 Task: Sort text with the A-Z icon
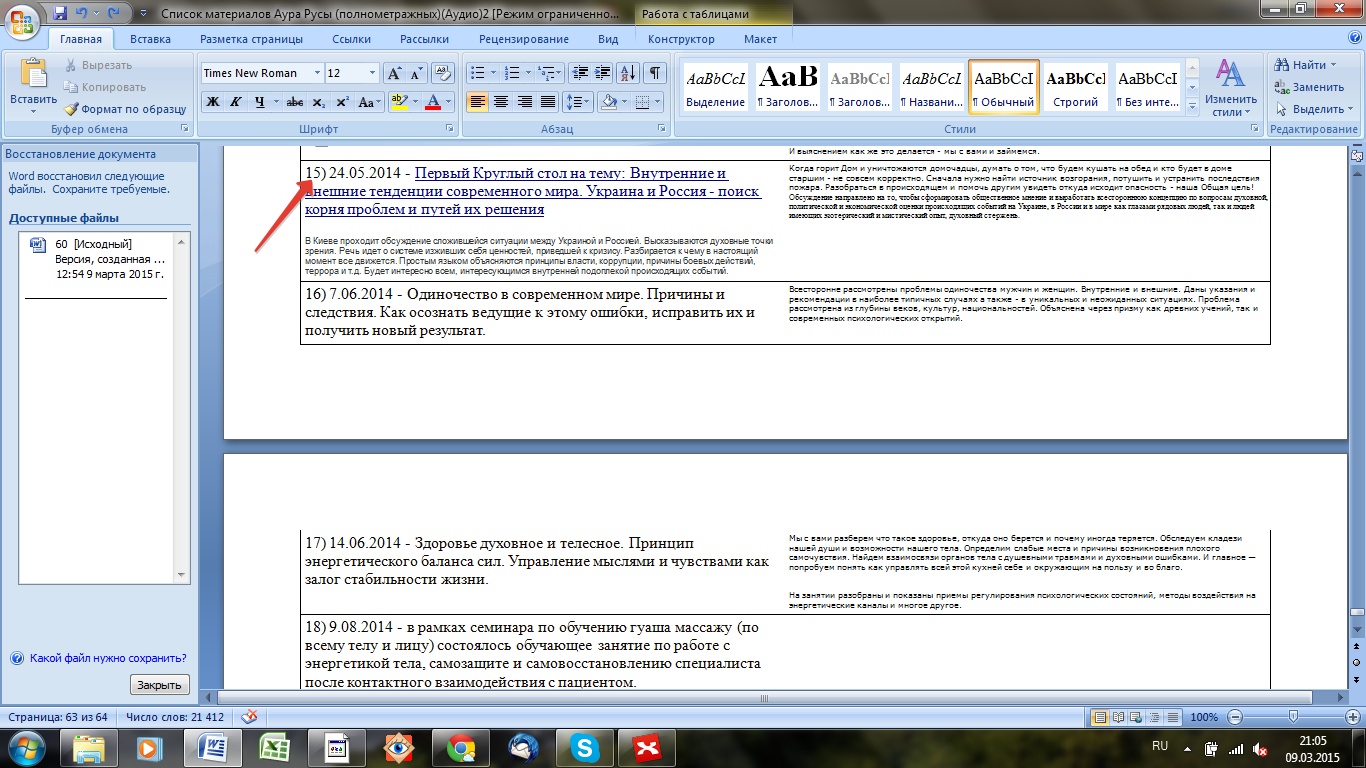[x=628, y=73]
